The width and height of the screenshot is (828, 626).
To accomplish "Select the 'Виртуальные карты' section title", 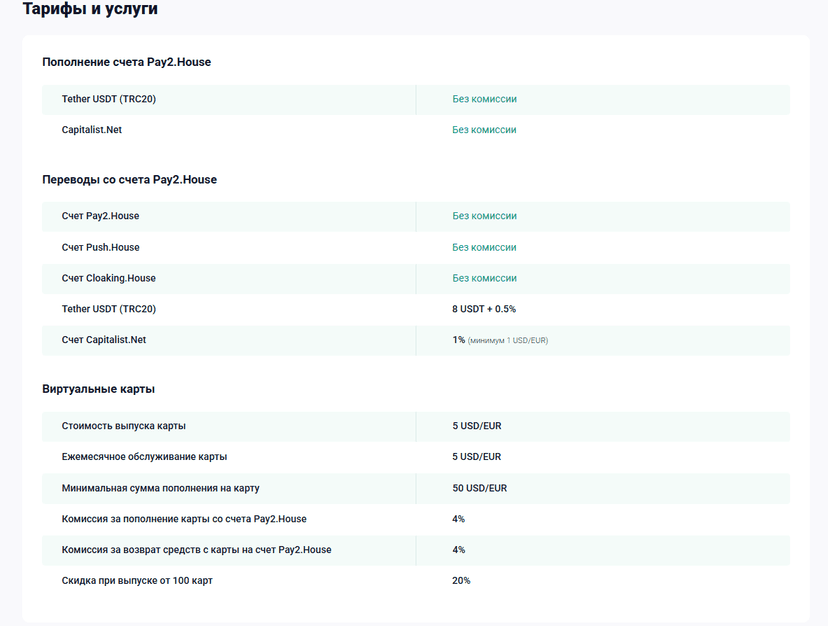I will 99,389.
